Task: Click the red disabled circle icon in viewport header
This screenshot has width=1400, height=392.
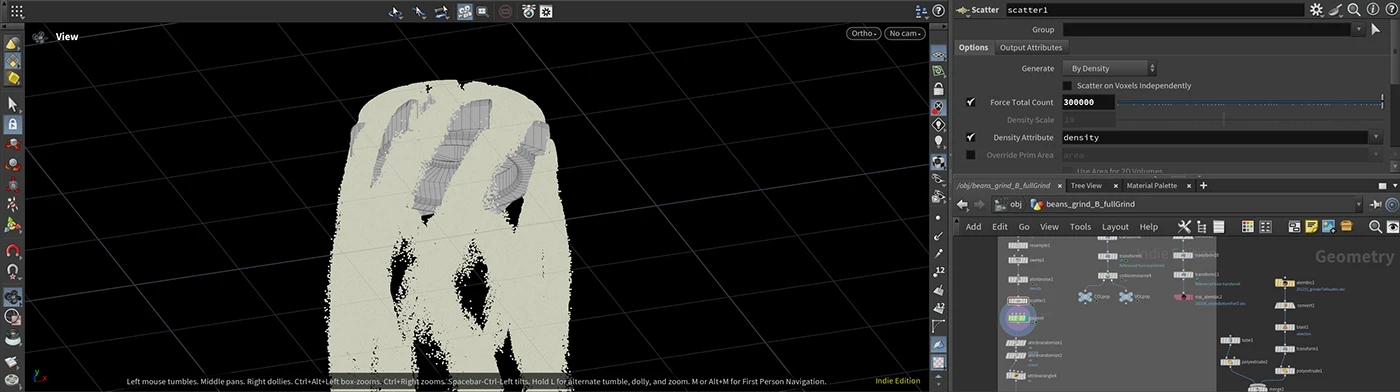Action: point(506,11)
